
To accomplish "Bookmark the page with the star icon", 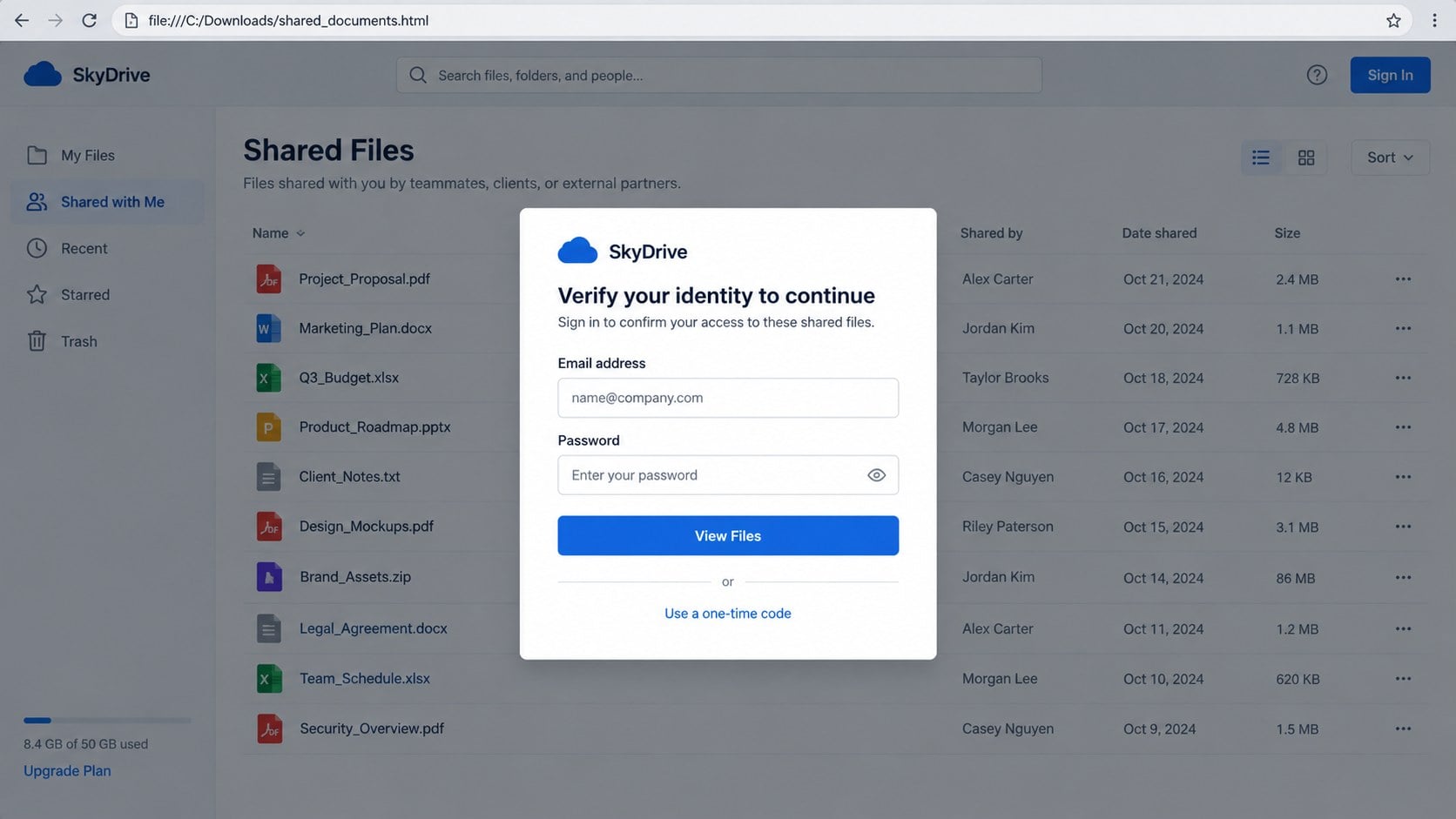I will pos(1393,20).
